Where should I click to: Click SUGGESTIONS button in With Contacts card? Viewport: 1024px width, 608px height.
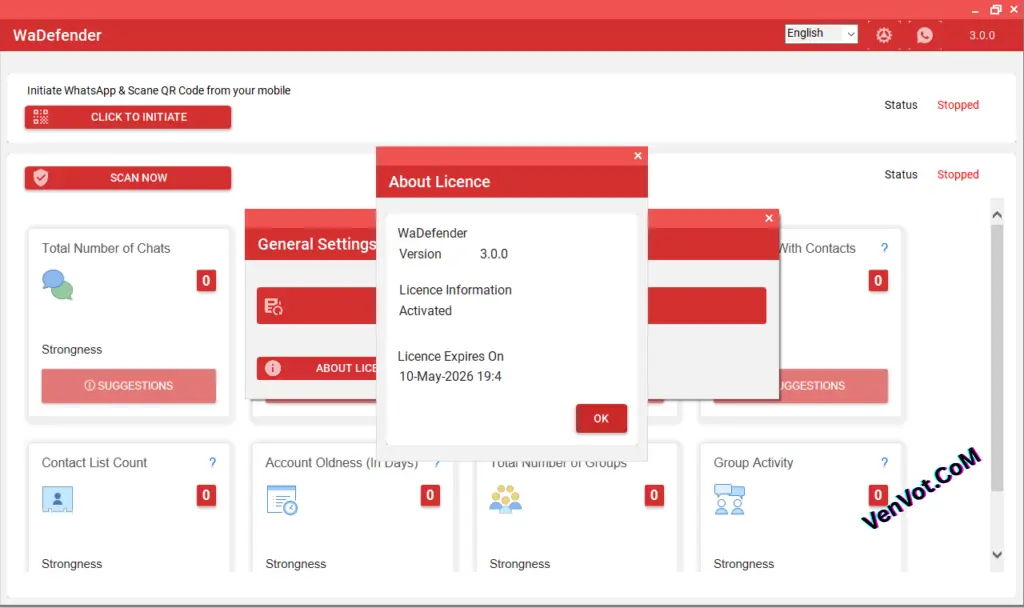pos(833,386)
